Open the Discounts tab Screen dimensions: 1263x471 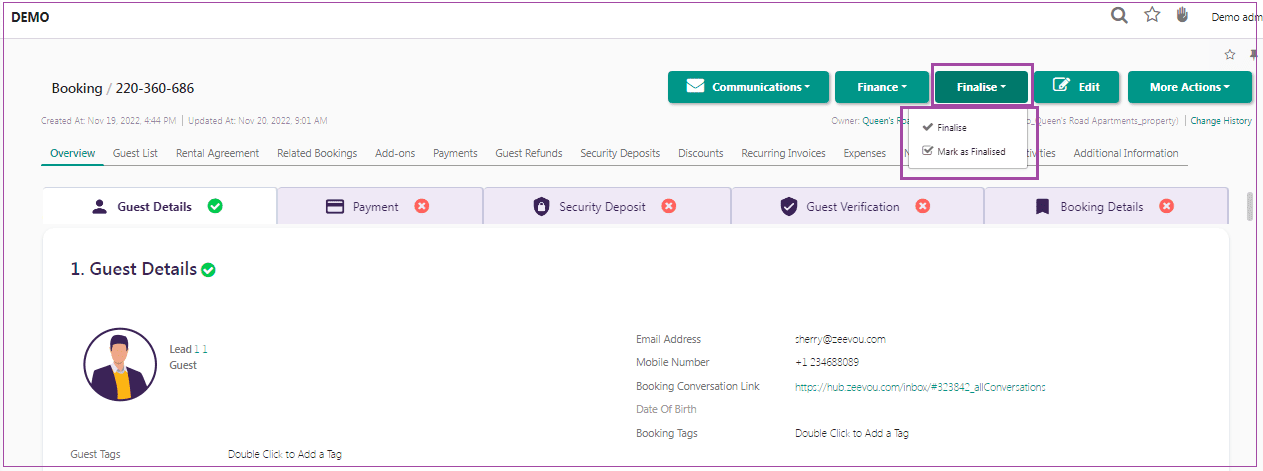(701, 153)
